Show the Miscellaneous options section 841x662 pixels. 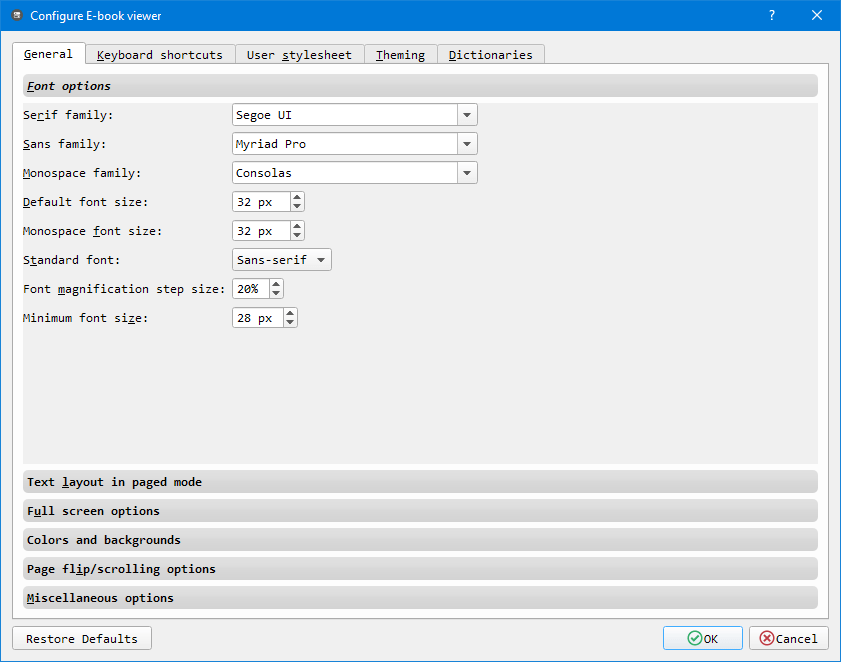coord(420,598)
